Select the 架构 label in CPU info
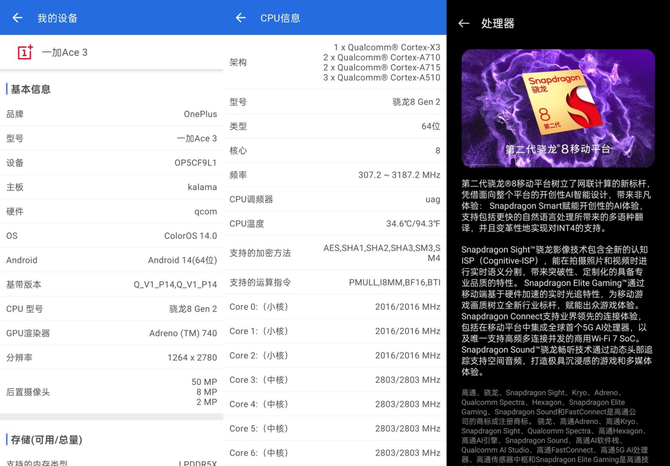 click(238, 62)
